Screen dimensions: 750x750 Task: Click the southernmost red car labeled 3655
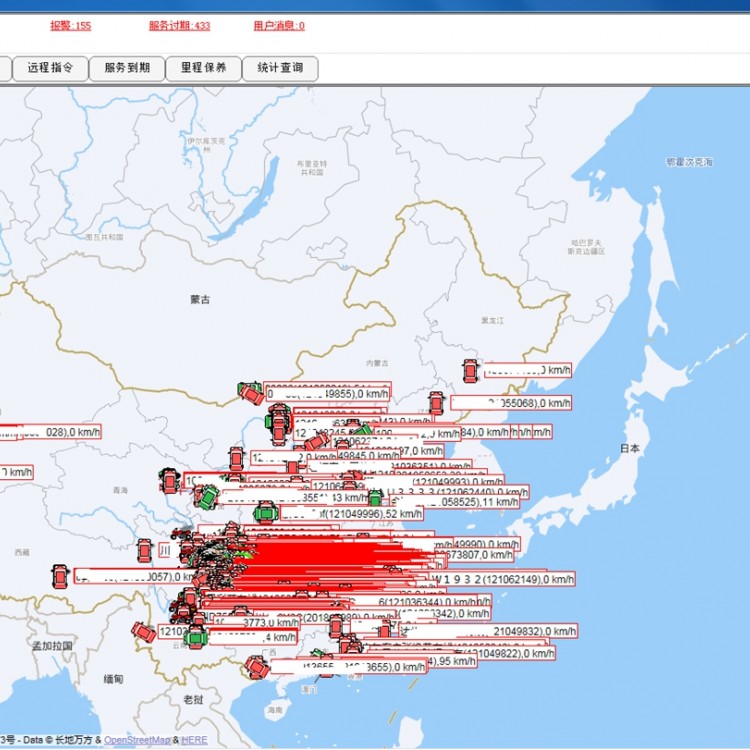point(257,666)
